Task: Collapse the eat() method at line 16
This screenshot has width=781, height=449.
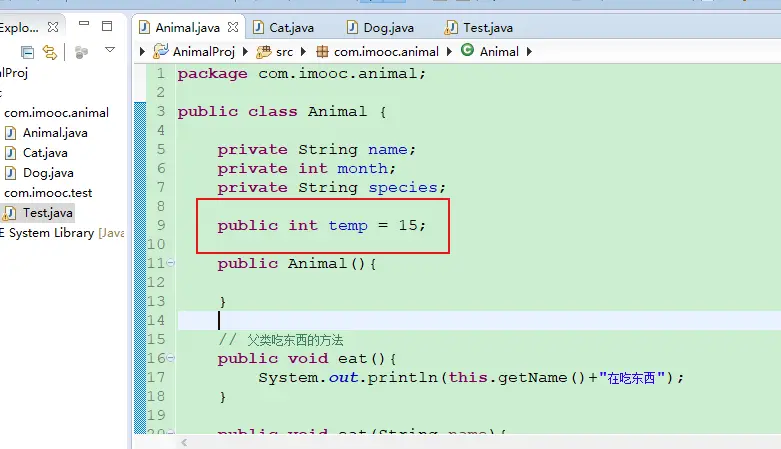Action: coord(170,358)
